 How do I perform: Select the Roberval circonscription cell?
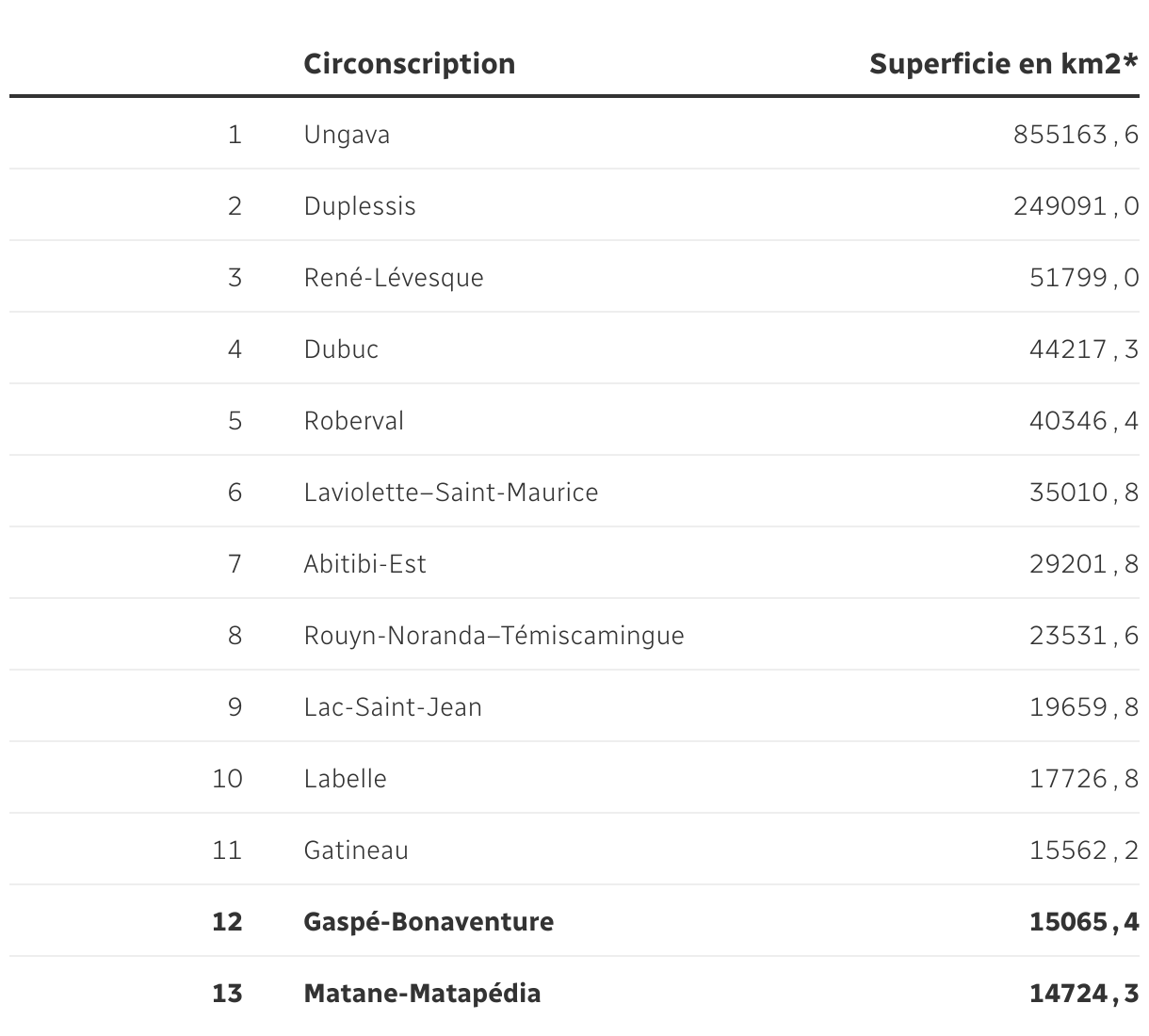(x=353, y=421)
